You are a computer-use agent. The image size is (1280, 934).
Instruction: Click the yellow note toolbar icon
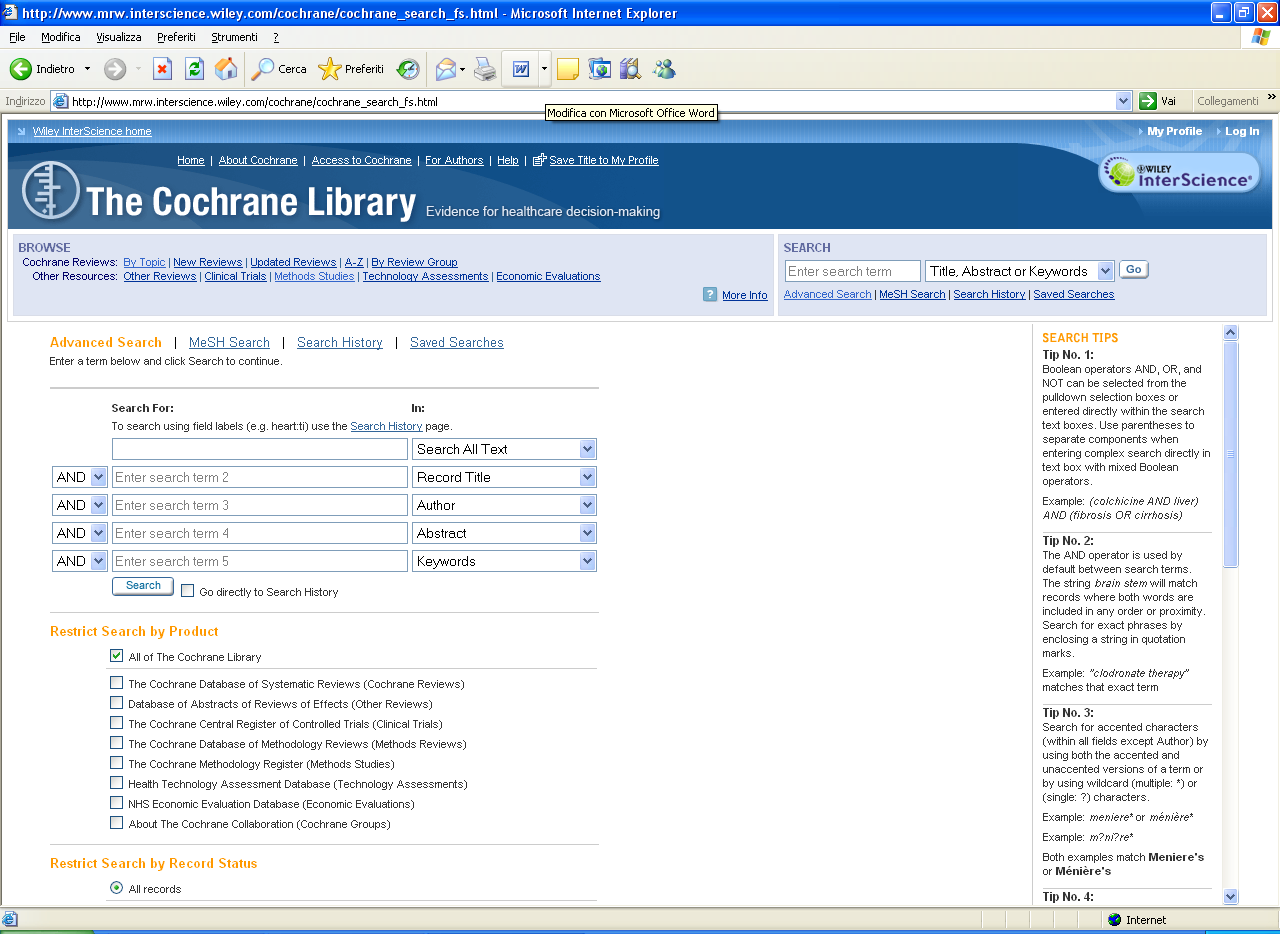(568, 69)
